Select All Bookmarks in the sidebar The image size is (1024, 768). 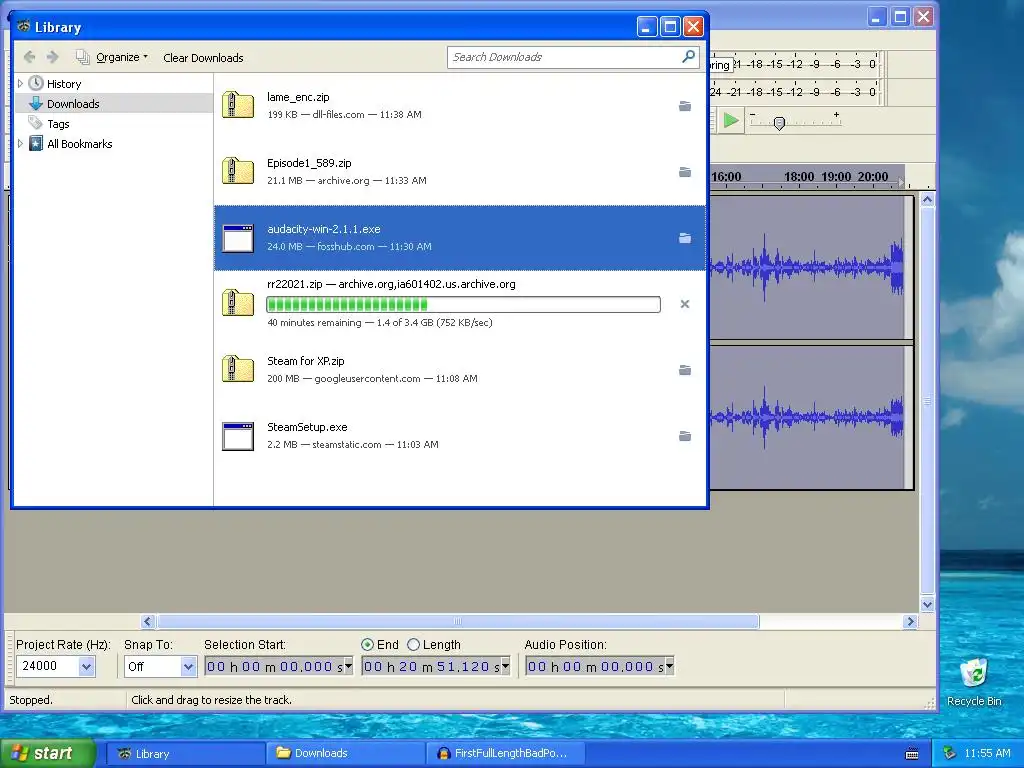(x=79, y=144)
